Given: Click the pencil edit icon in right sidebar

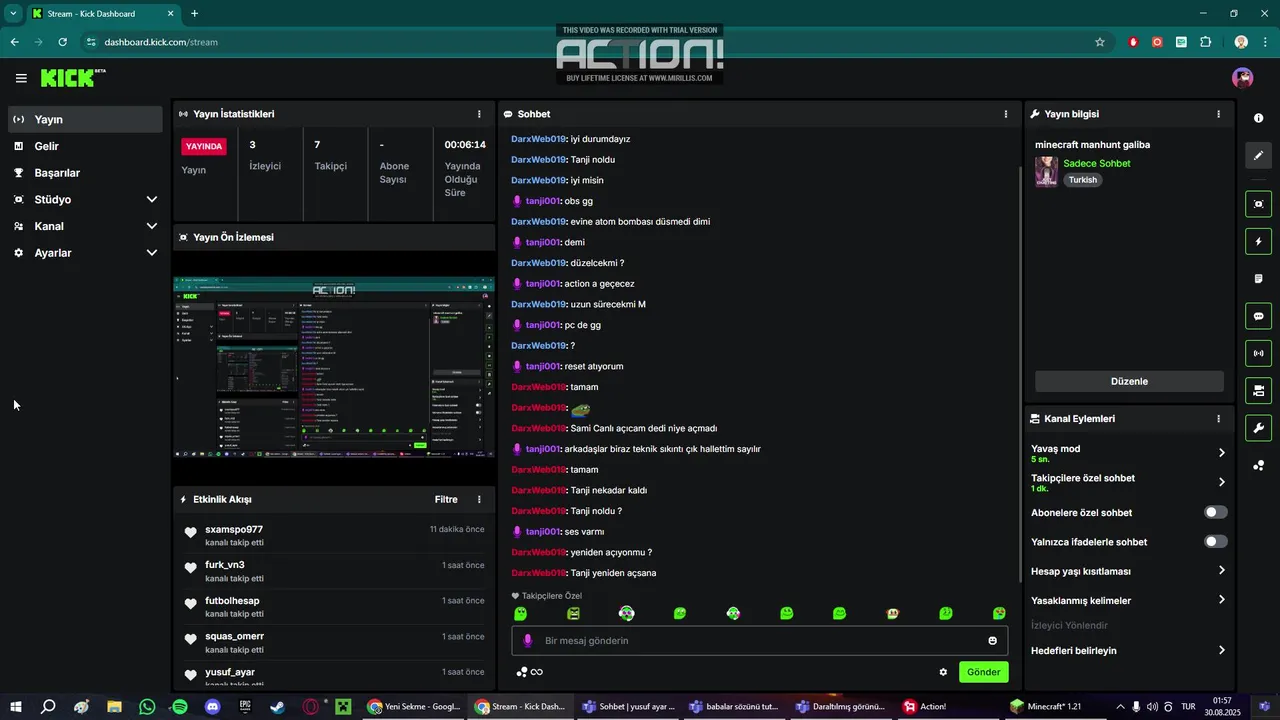Looking at the screenshot, I should click(1258, 156).
